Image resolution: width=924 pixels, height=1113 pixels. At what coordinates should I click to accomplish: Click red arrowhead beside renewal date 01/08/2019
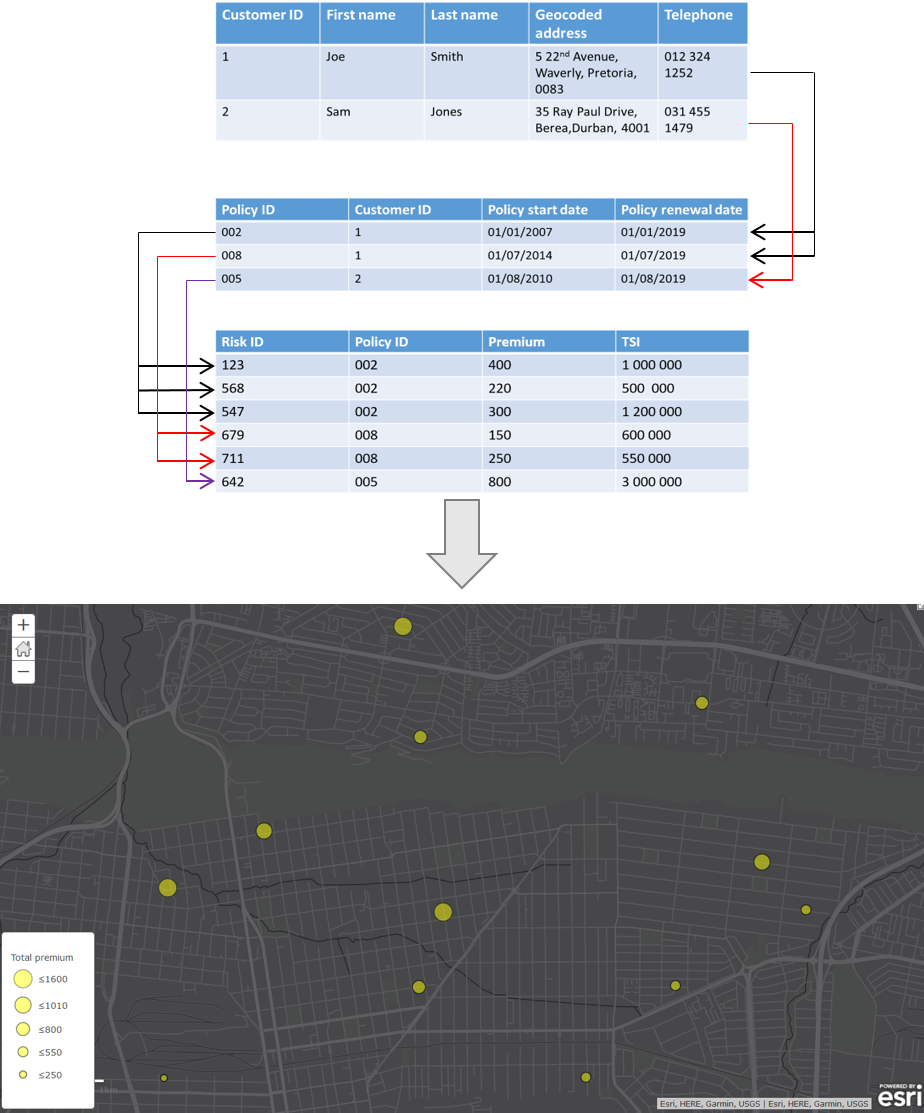(757, 280)
